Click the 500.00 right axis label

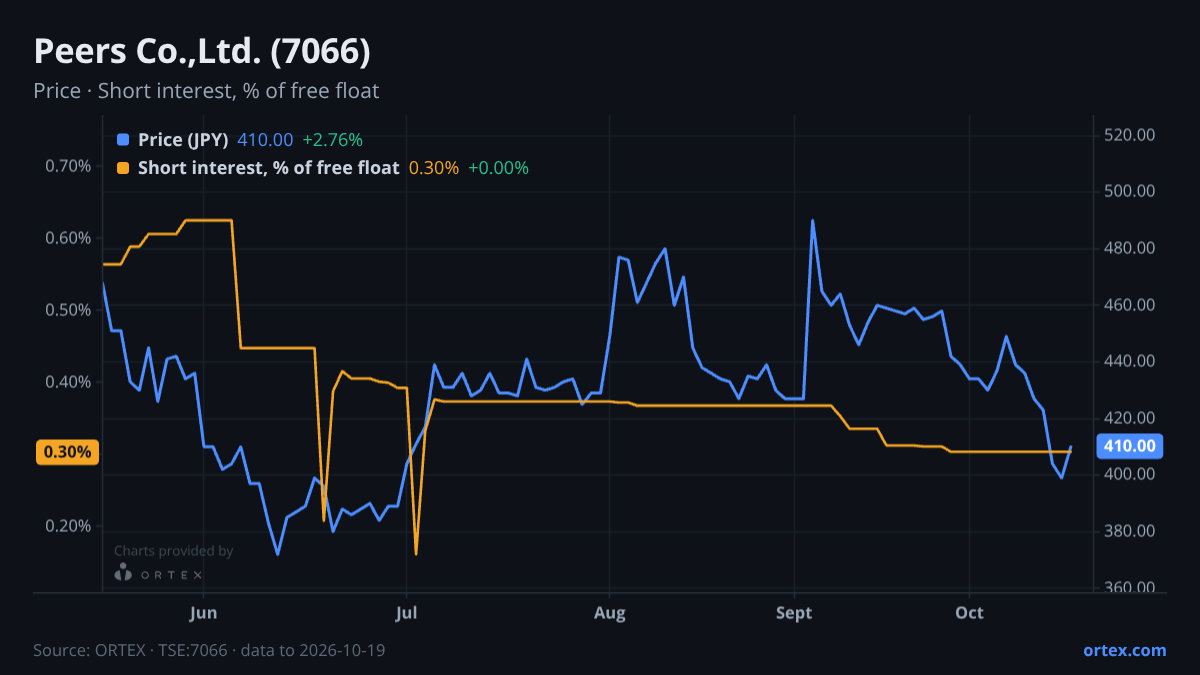click(1130, 191)
